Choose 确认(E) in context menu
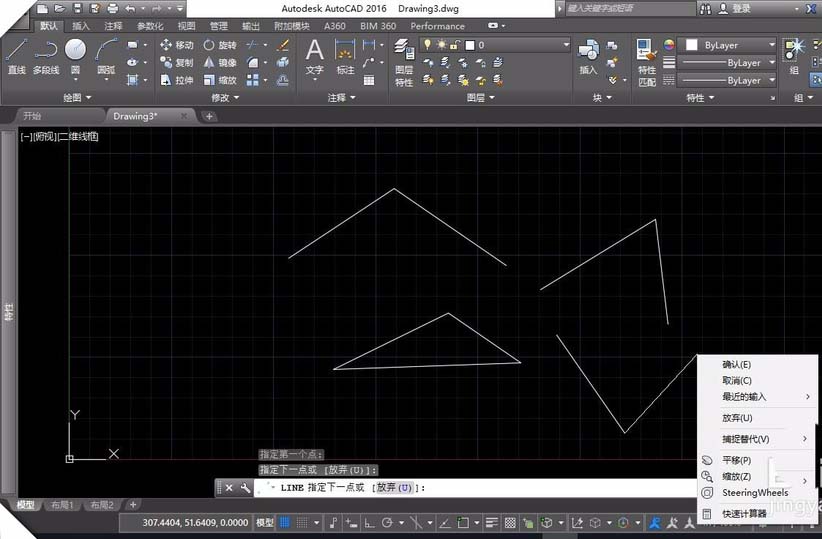 pyautogui.click(x=736, y=365)
